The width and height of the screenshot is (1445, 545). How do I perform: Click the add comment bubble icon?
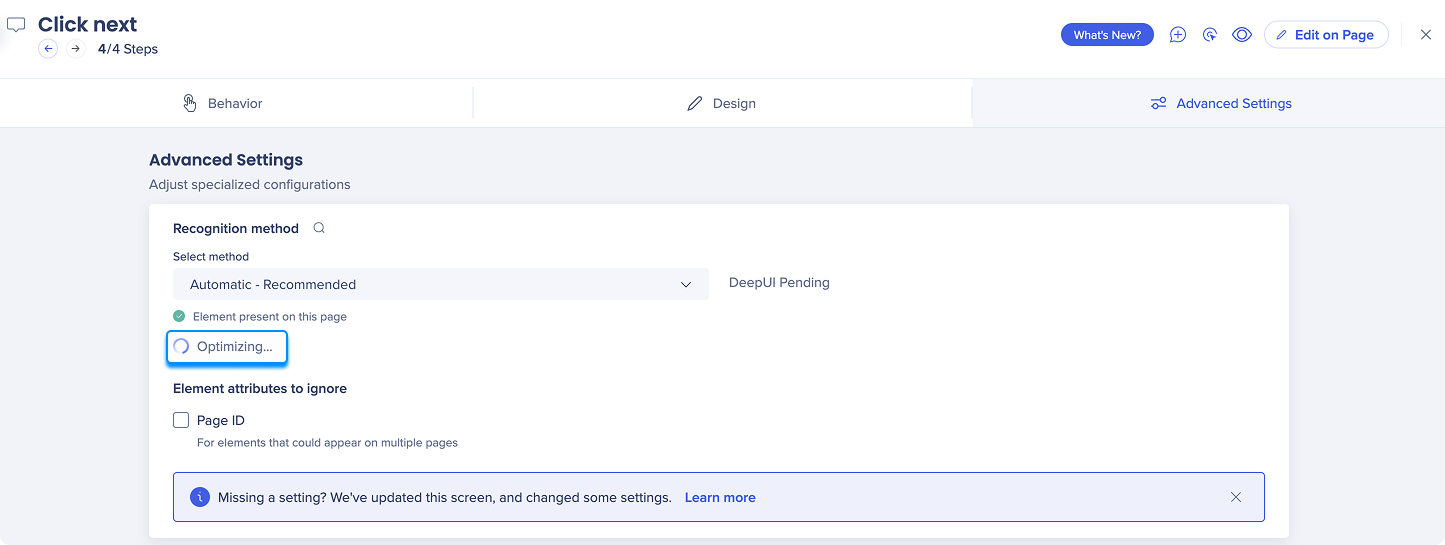point(1178,35)
